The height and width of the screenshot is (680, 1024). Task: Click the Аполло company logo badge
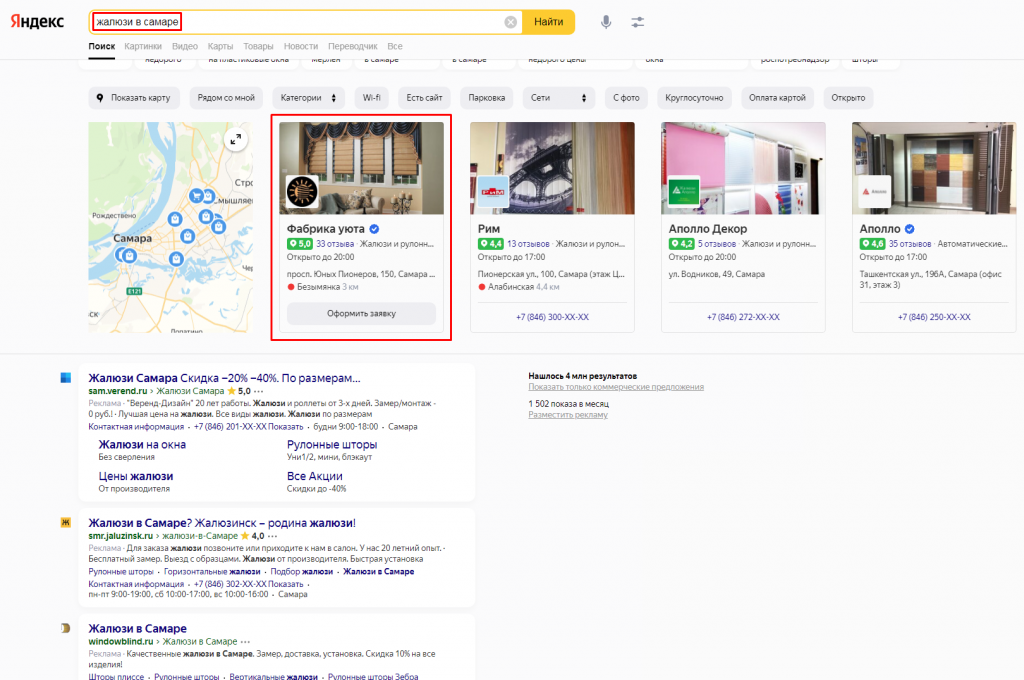pos(875,192)
